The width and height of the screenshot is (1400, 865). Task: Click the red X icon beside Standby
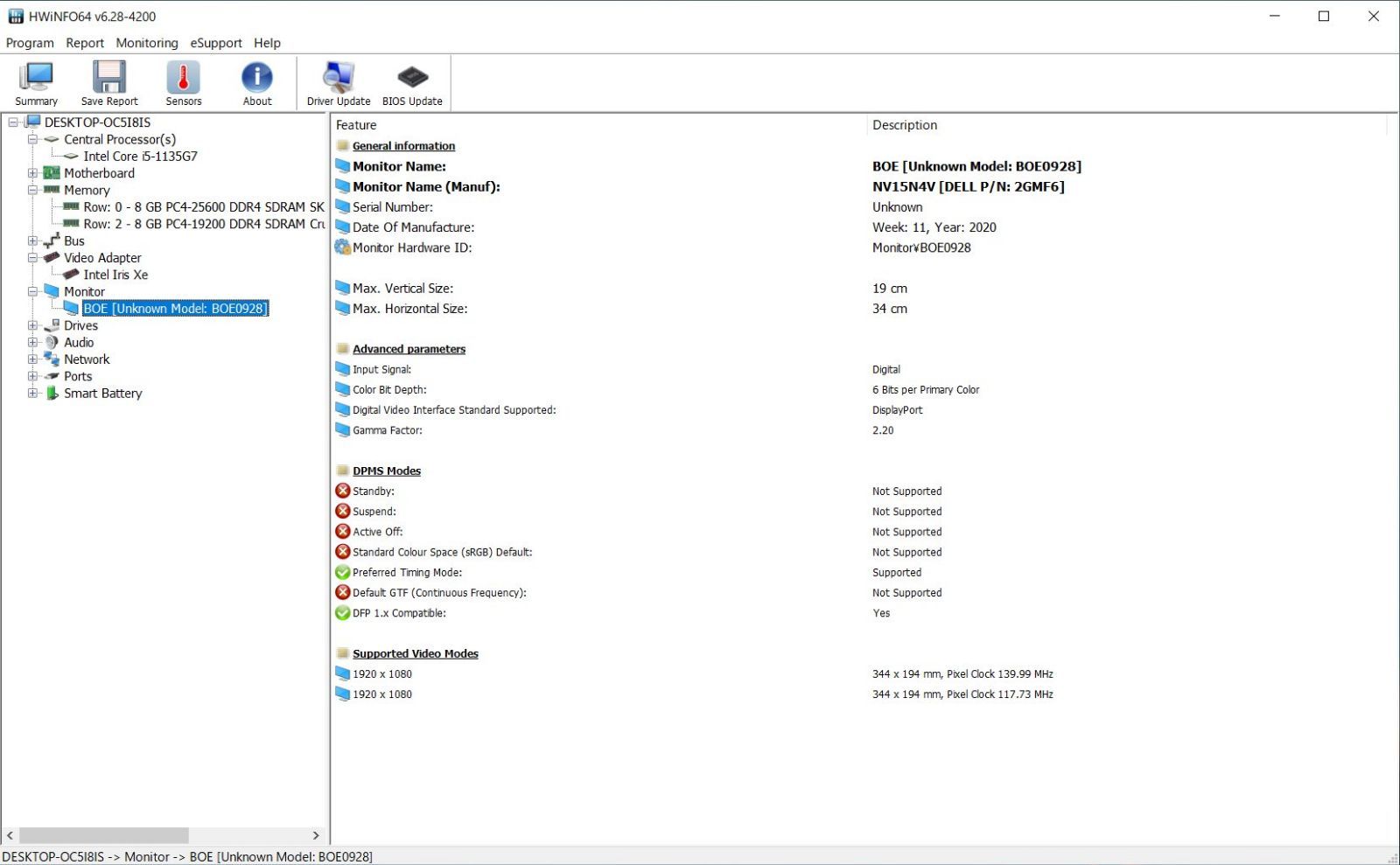coord(343,491)
